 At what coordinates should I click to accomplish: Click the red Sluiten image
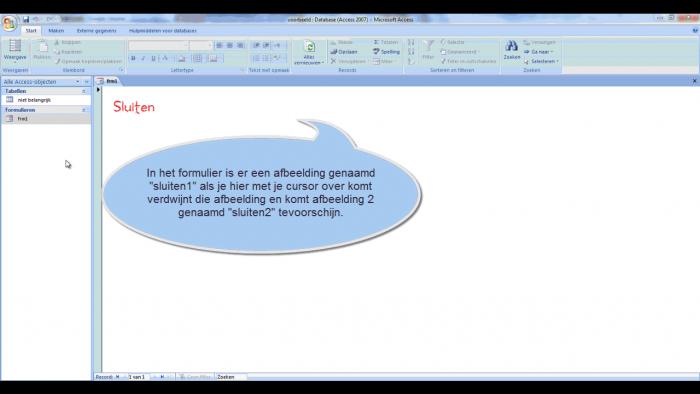[134, 107]
